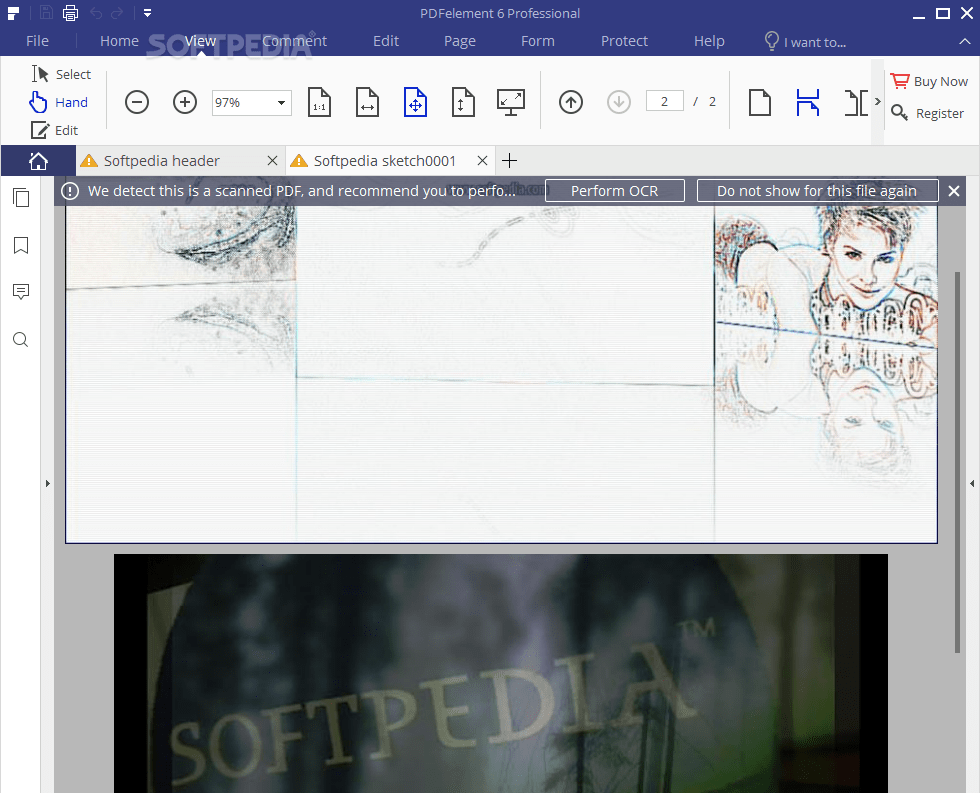The image size is (980, 793).
Task: Zoom out with the minus button
Action: pyautogui.click(x=137, y=102)
